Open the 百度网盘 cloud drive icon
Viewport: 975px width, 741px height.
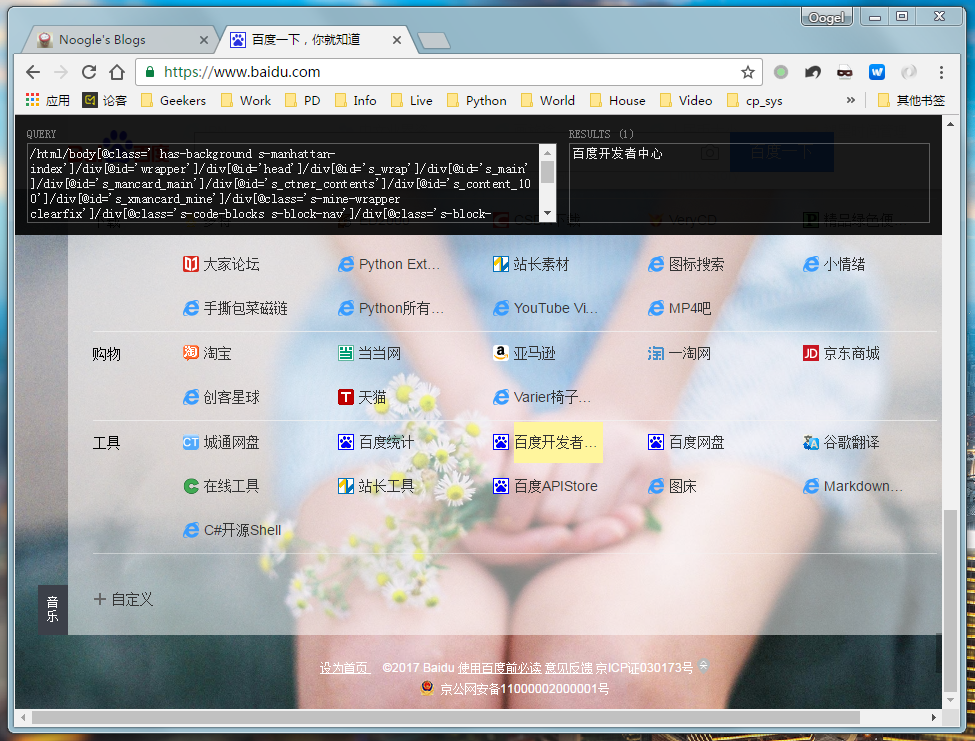click(655, 441)
